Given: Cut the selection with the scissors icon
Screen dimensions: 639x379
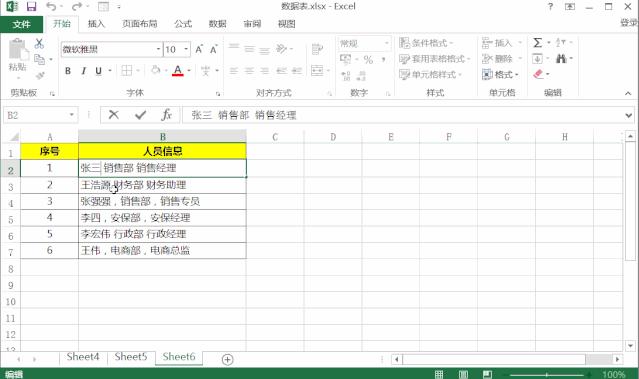Looking at the screenshot, I should [x=39, y=43].
